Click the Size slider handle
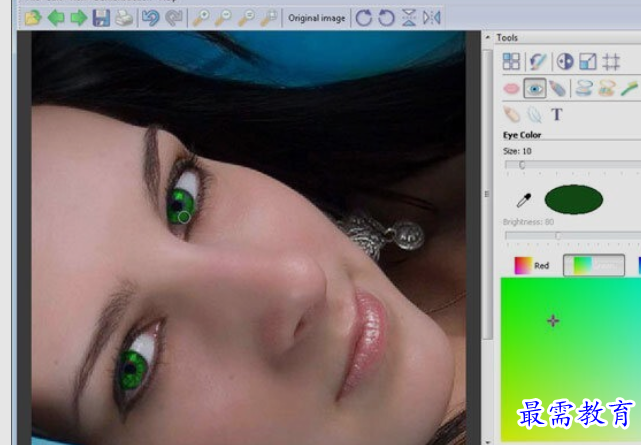 pos(522,165)
